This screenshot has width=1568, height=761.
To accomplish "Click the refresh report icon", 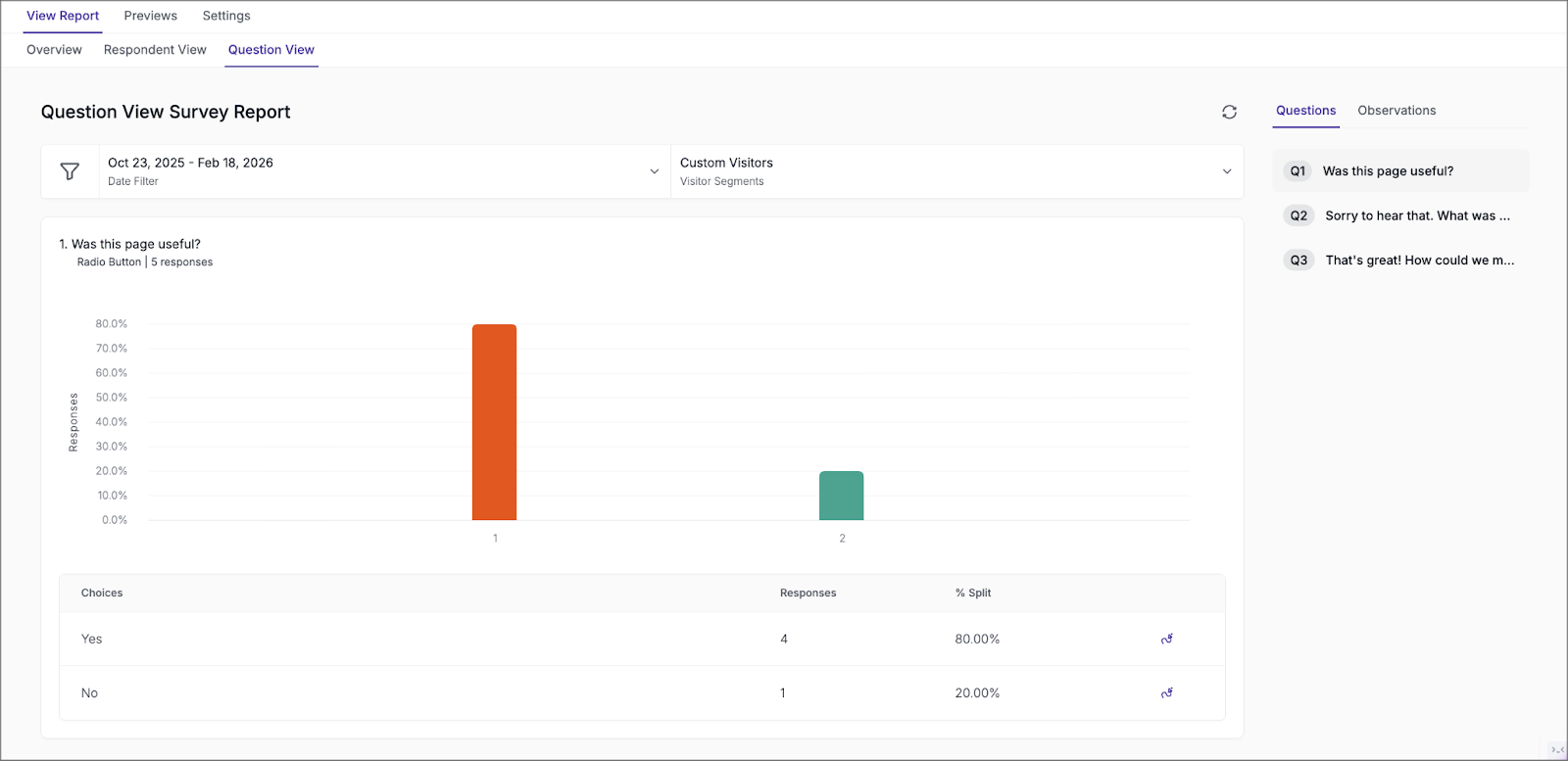I will click(1229, 113).
